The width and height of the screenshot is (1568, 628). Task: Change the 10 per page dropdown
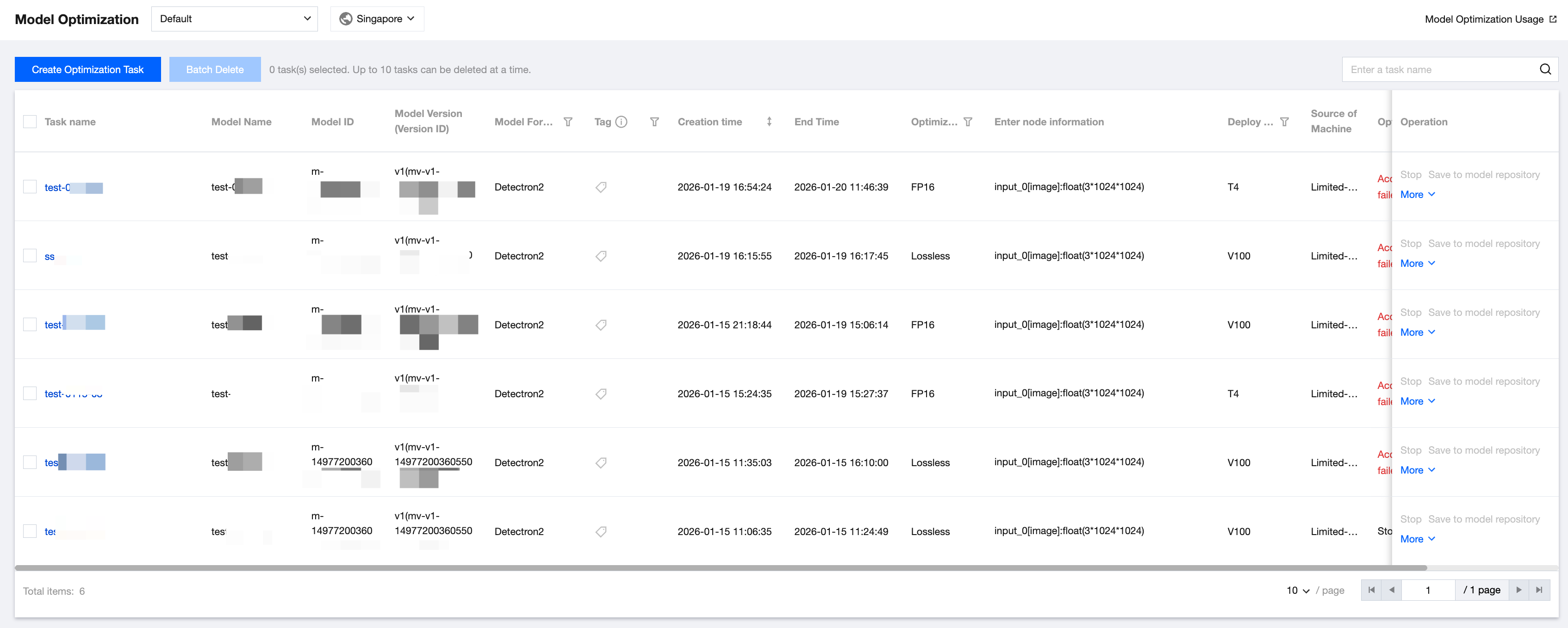click(1298, 590)
